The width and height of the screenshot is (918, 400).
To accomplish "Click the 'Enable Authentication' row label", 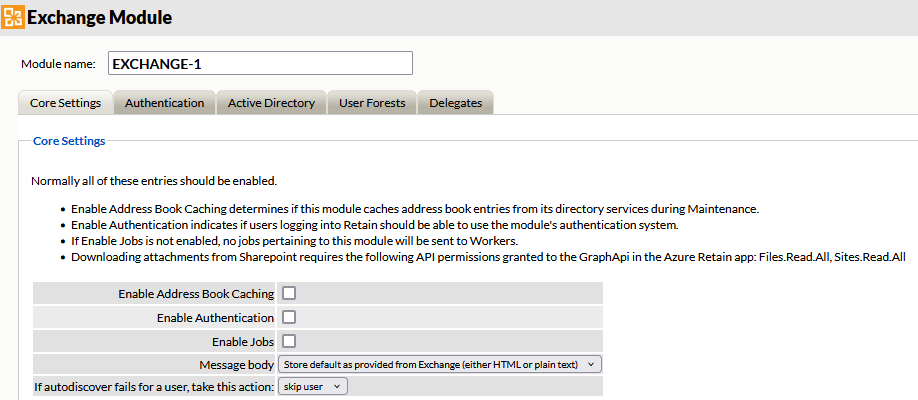I will click(215, 318).
